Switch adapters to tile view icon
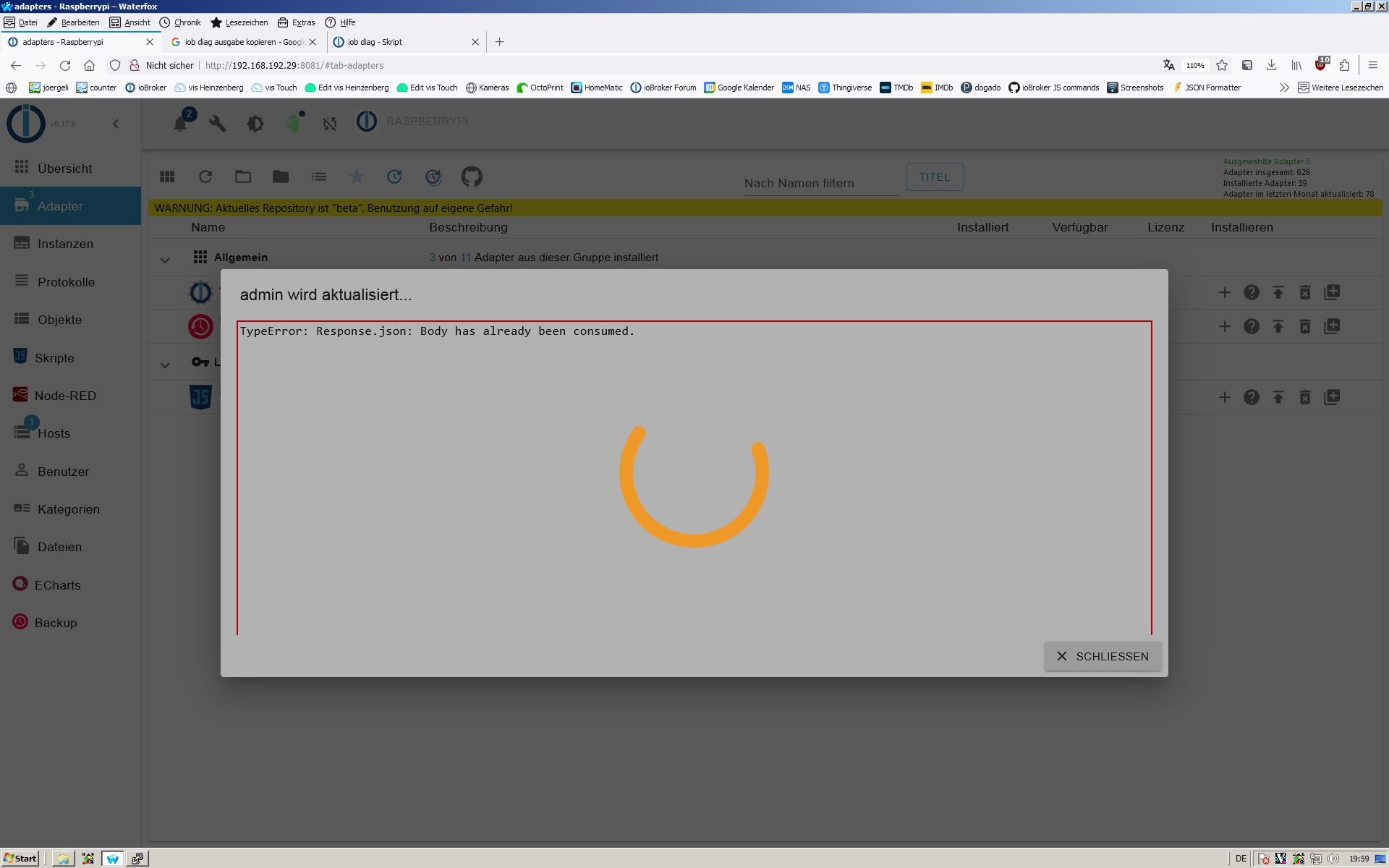This screenshot has height=868, width=1389. point(167,176)
